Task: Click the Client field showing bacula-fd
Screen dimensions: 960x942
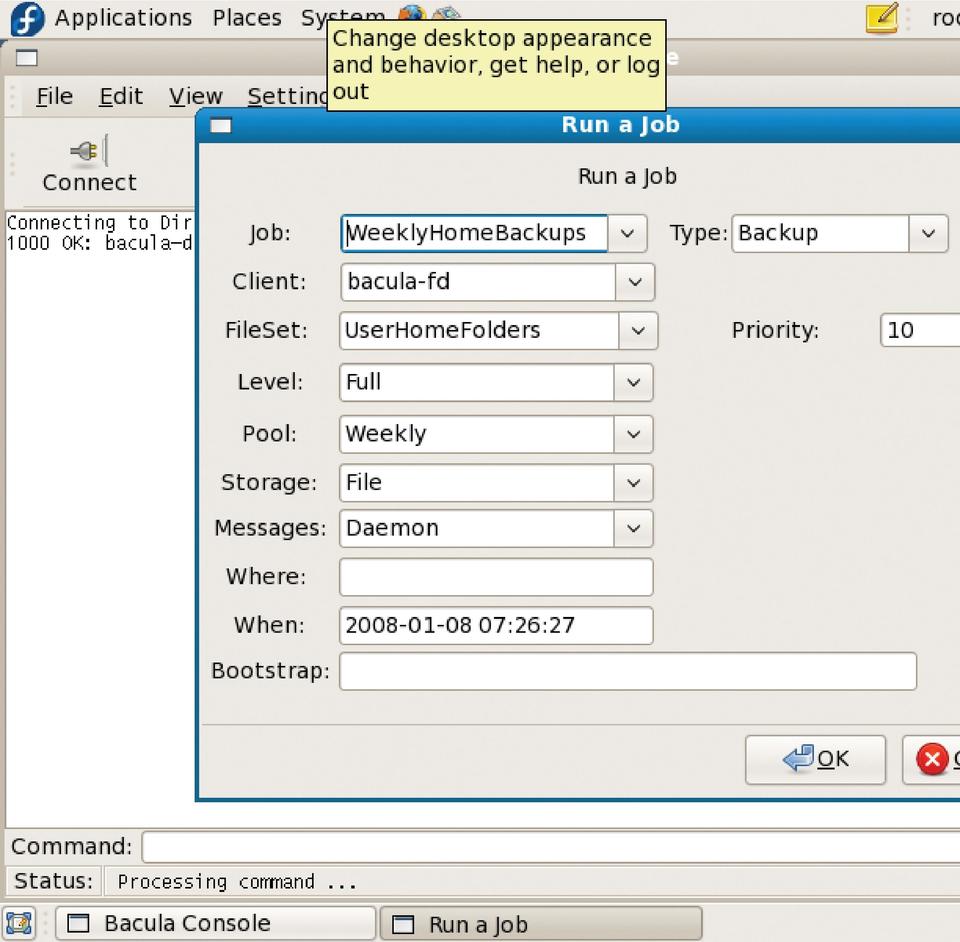Action: [x=478, y=282]
